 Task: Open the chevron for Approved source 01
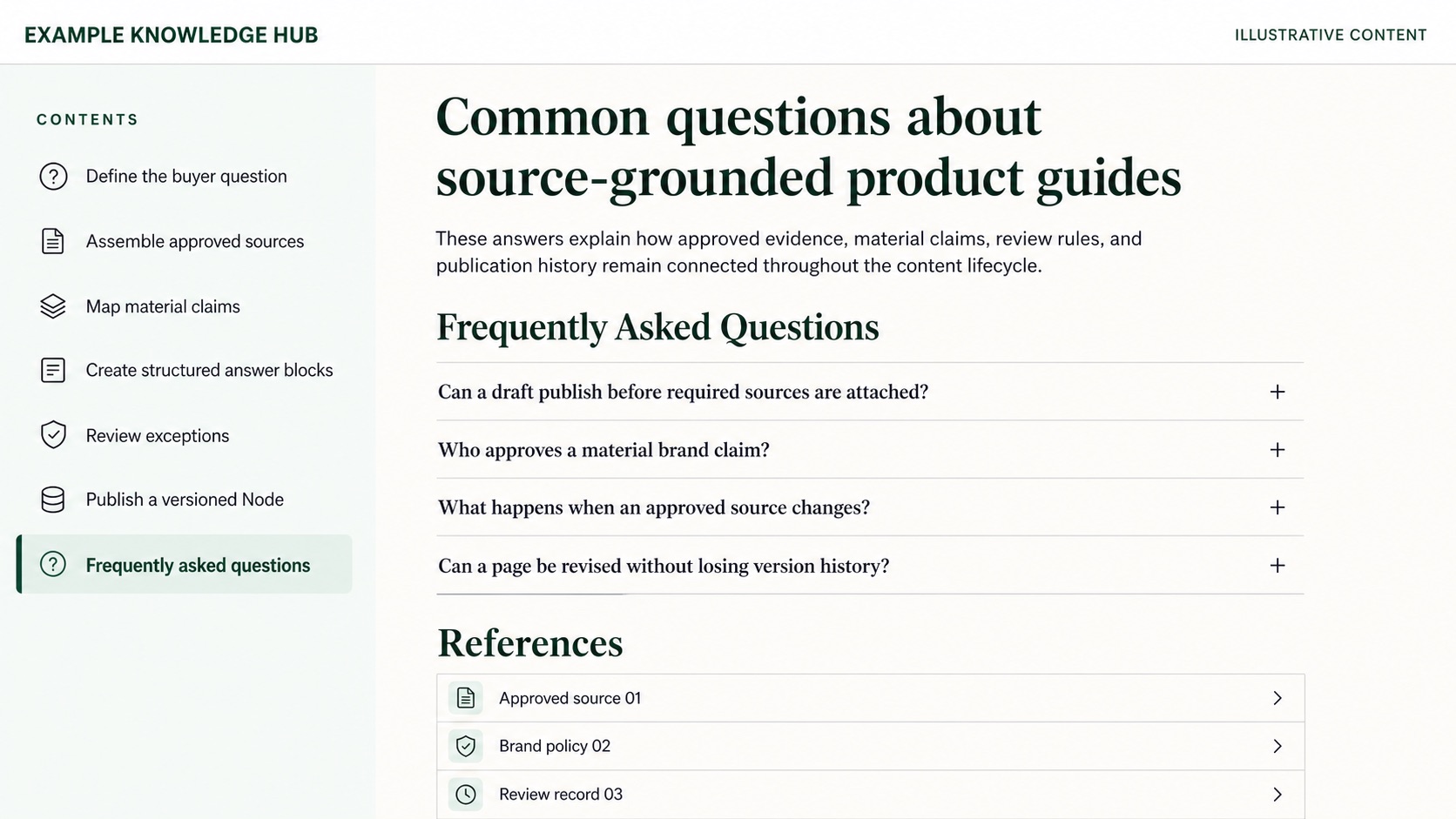point(1277,698)
